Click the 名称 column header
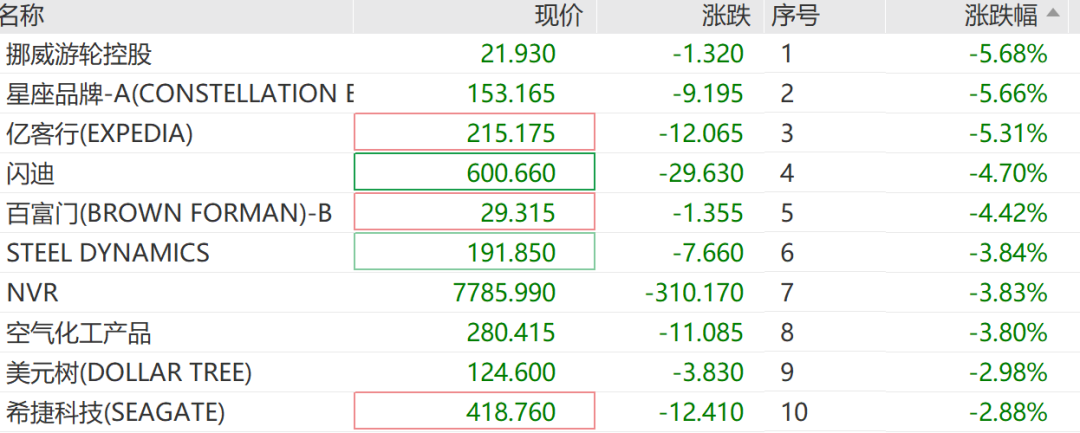 pyautogui.click(x=22, y=15)
